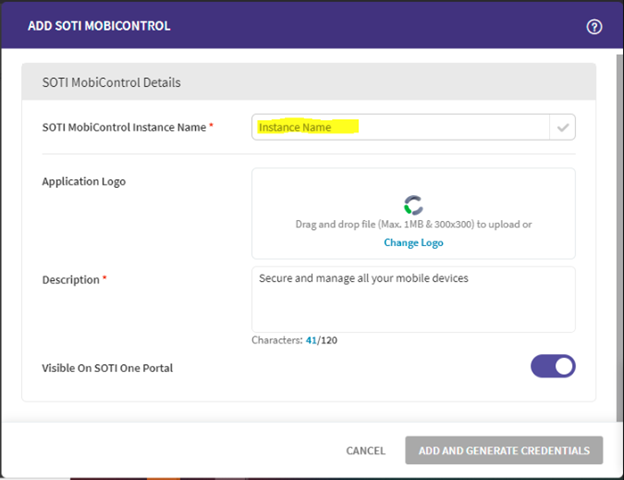624x480 pixels.
Task: Click ADD AND GENERATE CREDENTIALS button
Action: [504, 450]
